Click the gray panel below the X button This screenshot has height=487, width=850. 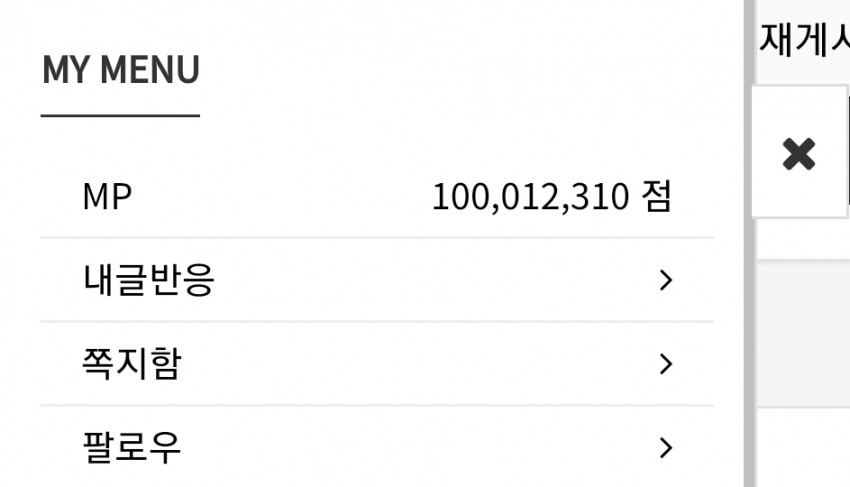coord(803,334)
